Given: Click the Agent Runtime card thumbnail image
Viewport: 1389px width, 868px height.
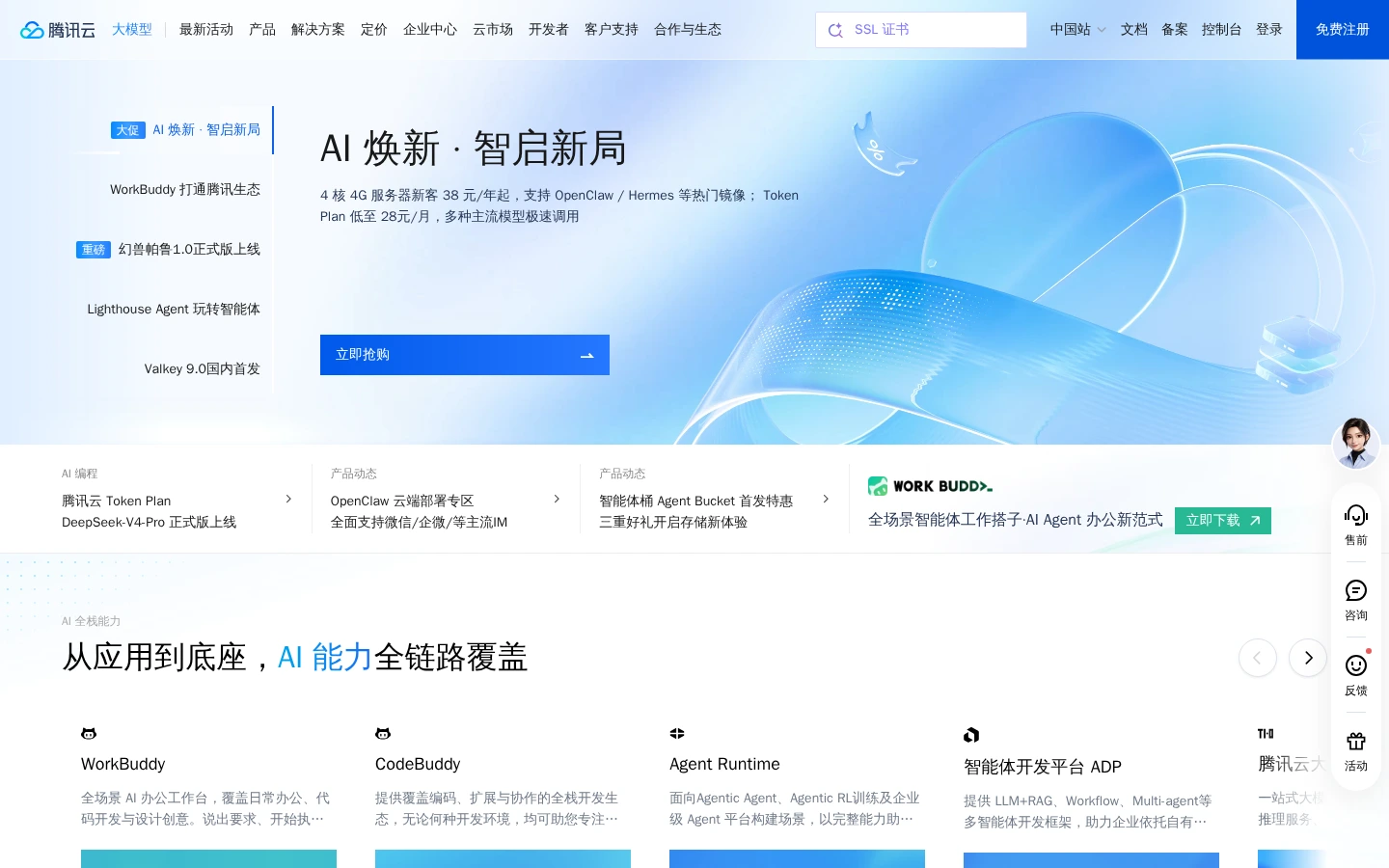Looking at the screenshot, I should pos(797,858).
